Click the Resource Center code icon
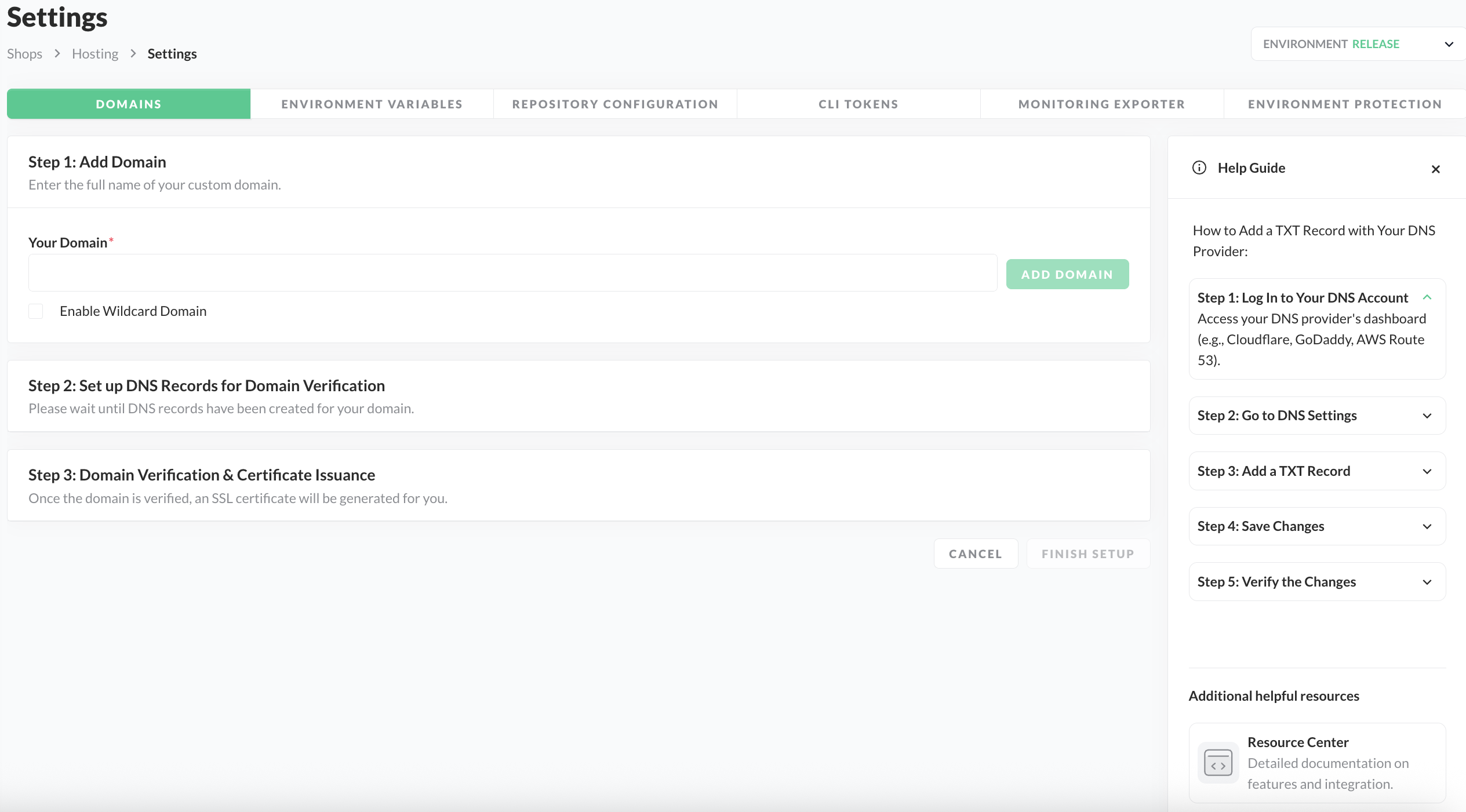The image size is (1466, 812). [1218, 763]
